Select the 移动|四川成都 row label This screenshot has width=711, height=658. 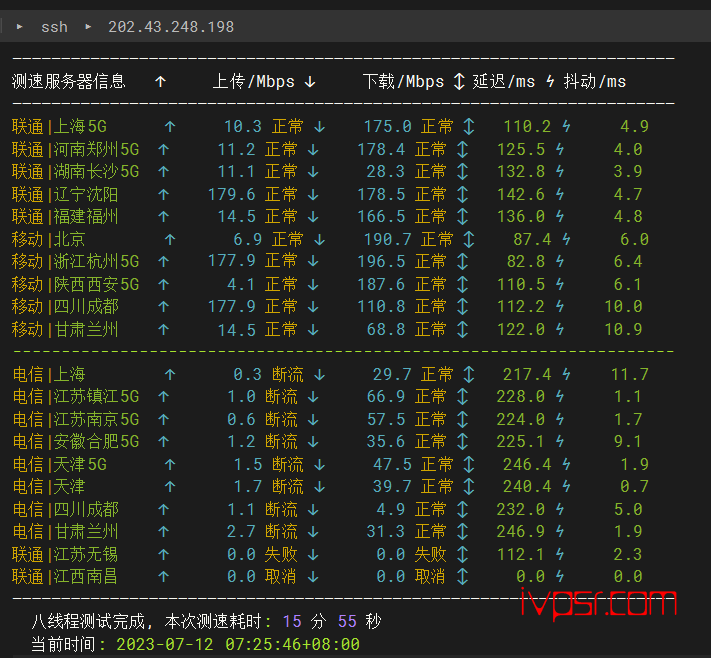tap(65, 307)
